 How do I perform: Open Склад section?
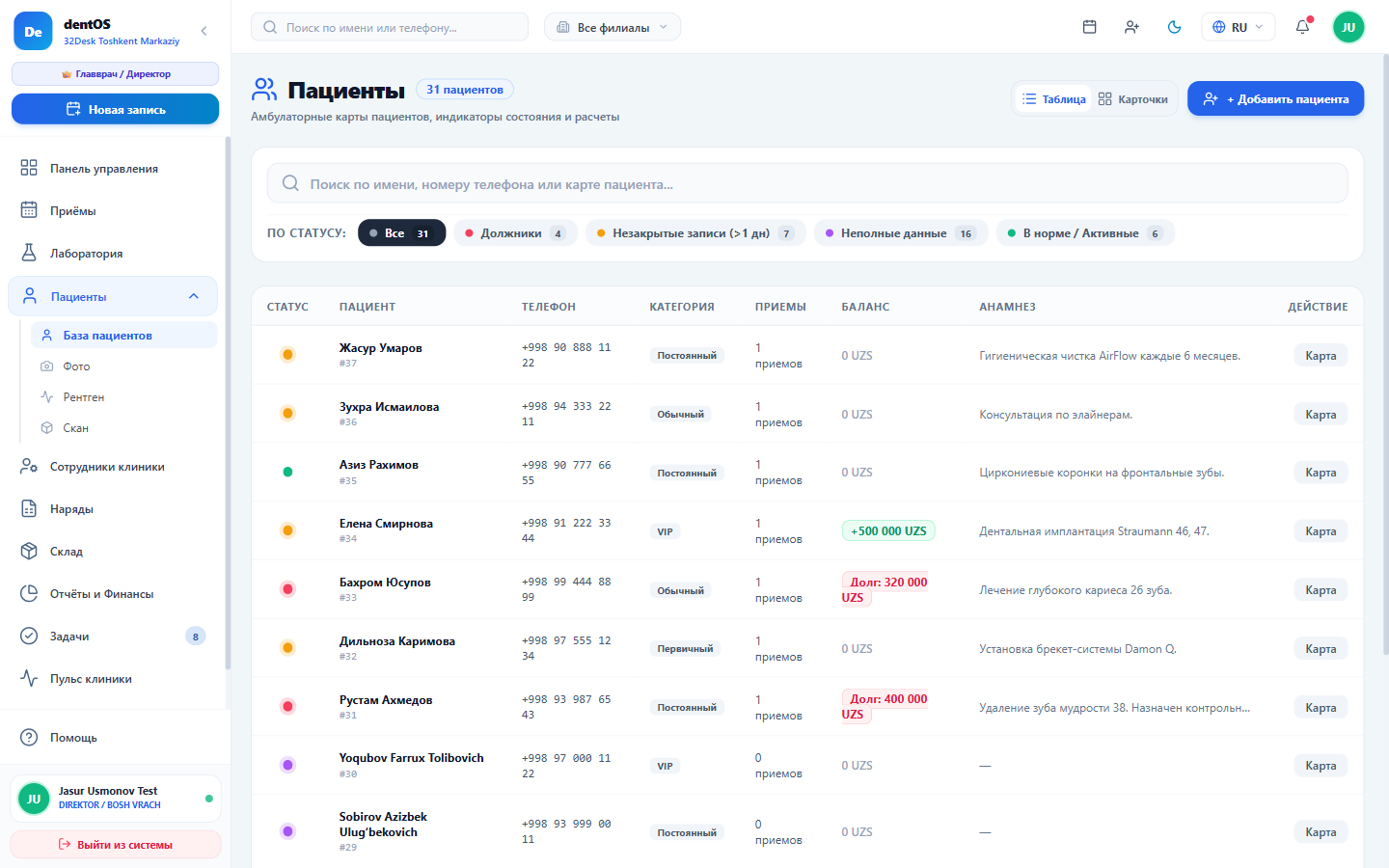(x=114, y=552)
